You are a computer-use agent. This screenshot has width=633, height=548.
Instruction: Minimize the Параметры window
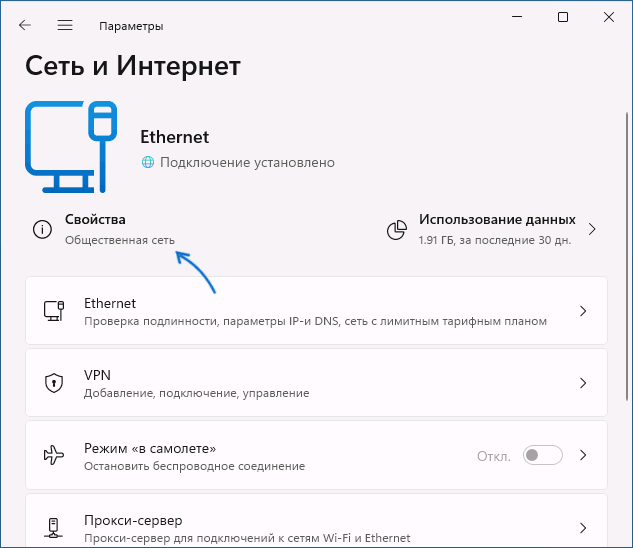[517, 17]
